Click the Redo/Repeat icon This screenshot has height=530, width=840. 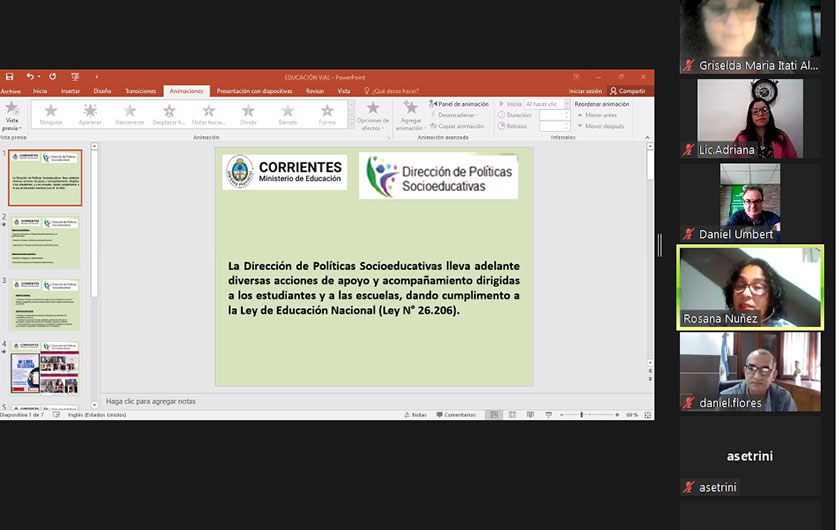point(52,77)
